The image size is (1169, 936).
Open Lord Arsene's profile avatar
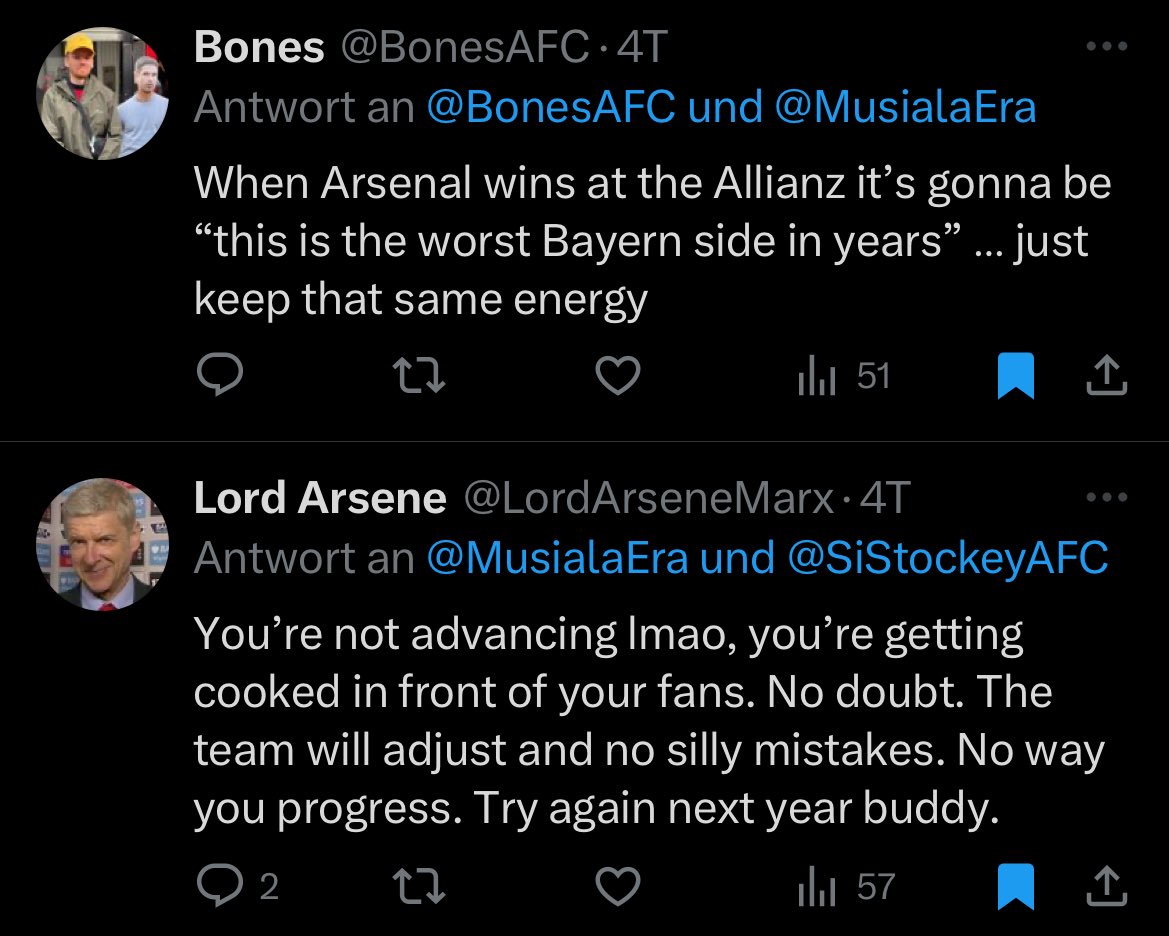103,545
